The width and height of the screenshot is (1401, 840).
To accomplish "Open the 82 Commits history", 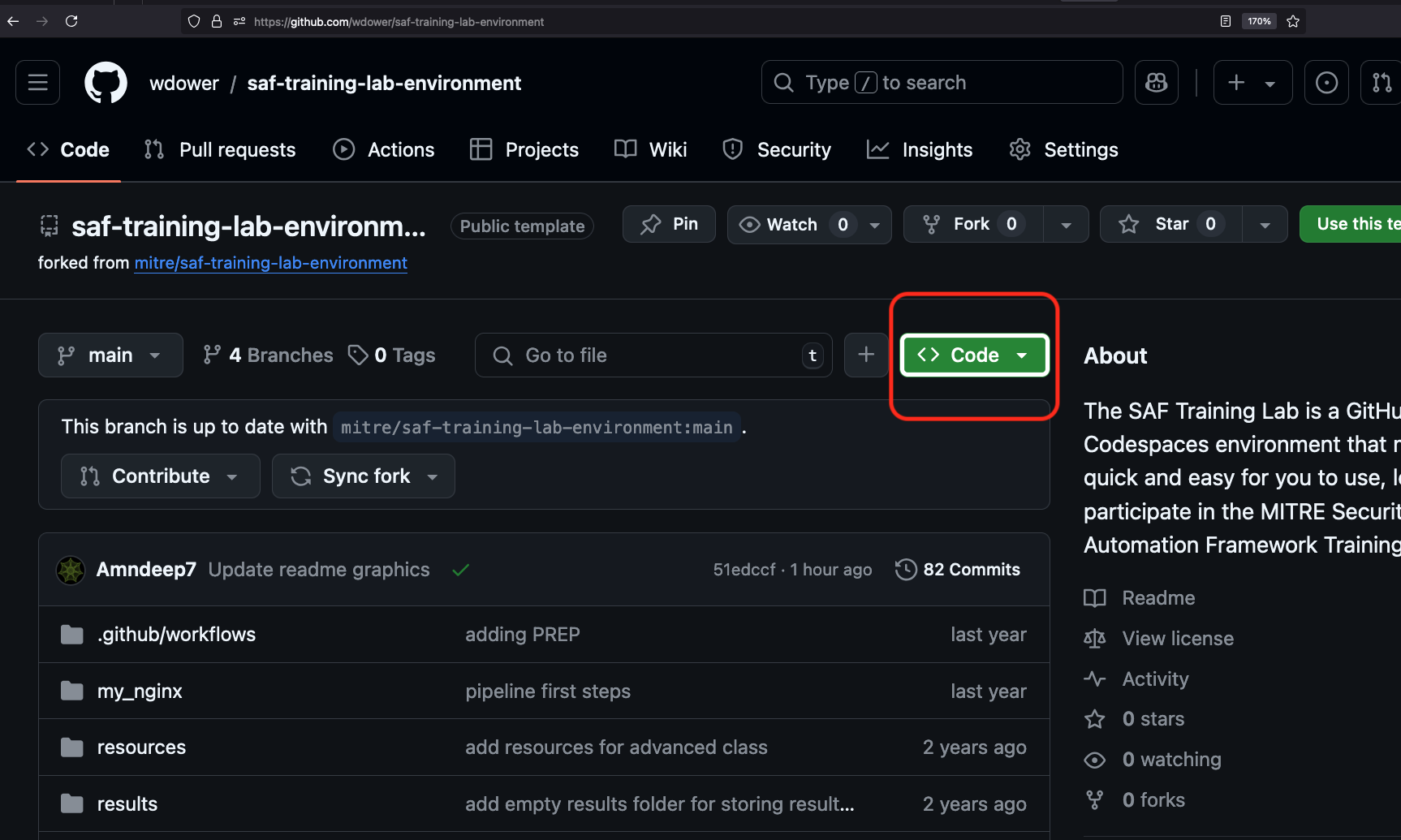I will pos(958,570).
